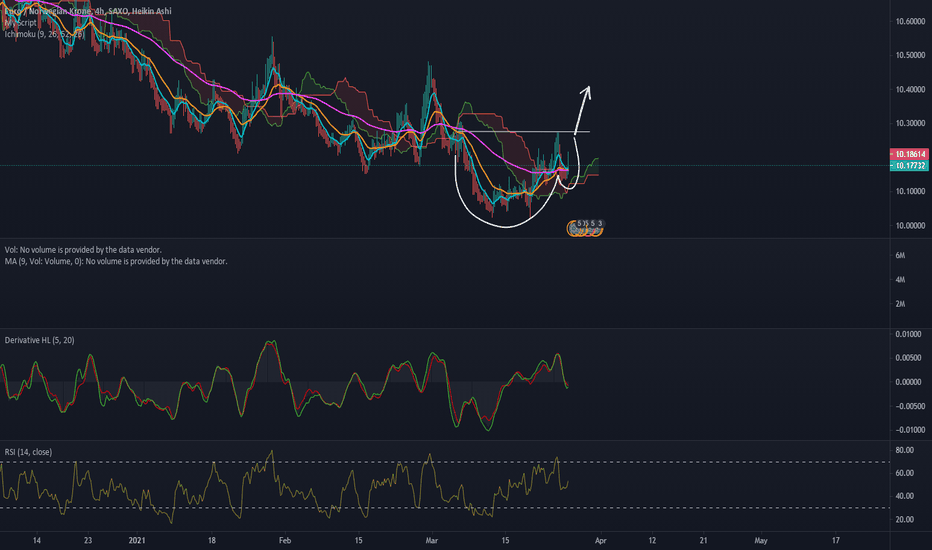Click the red 10.18614 price tag
Viewport: 932px width, 550px height.
pos(909,154)
